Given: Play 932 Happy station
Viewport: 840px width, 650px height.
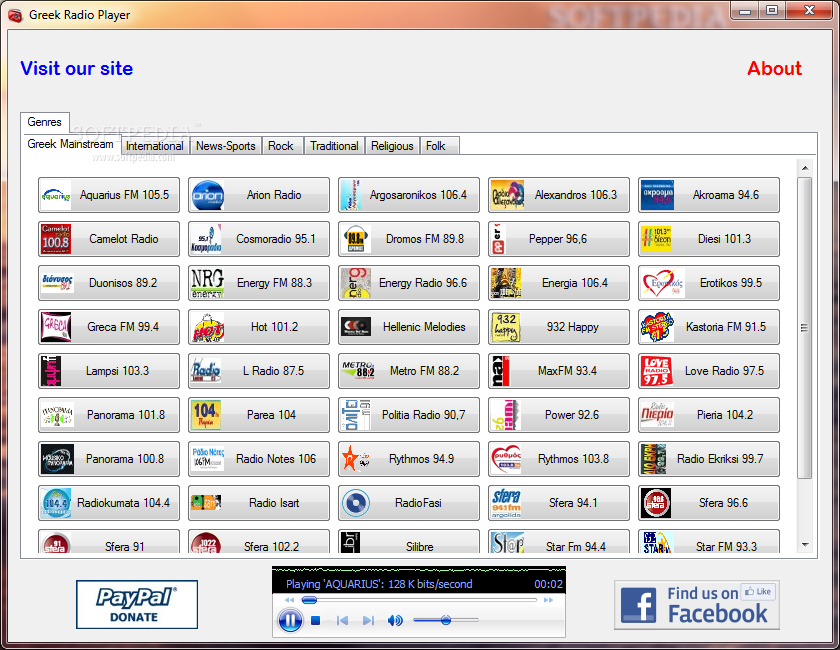Looking at the screenshot, I should pos(559,327).
